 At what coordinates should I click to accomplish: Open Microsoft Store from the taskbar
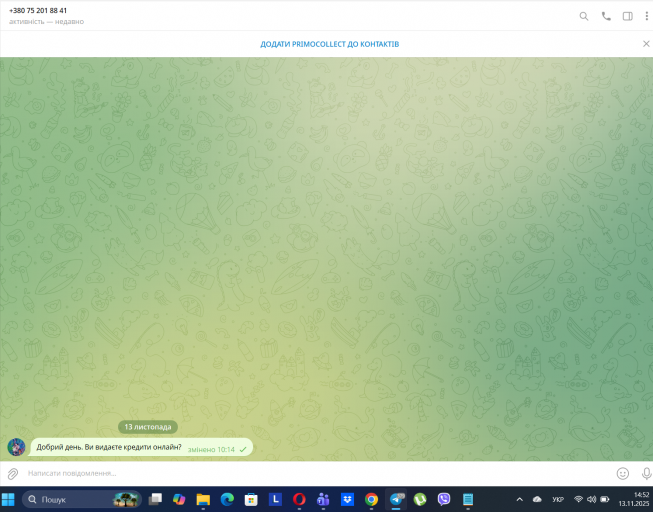[x=251, y=499]
